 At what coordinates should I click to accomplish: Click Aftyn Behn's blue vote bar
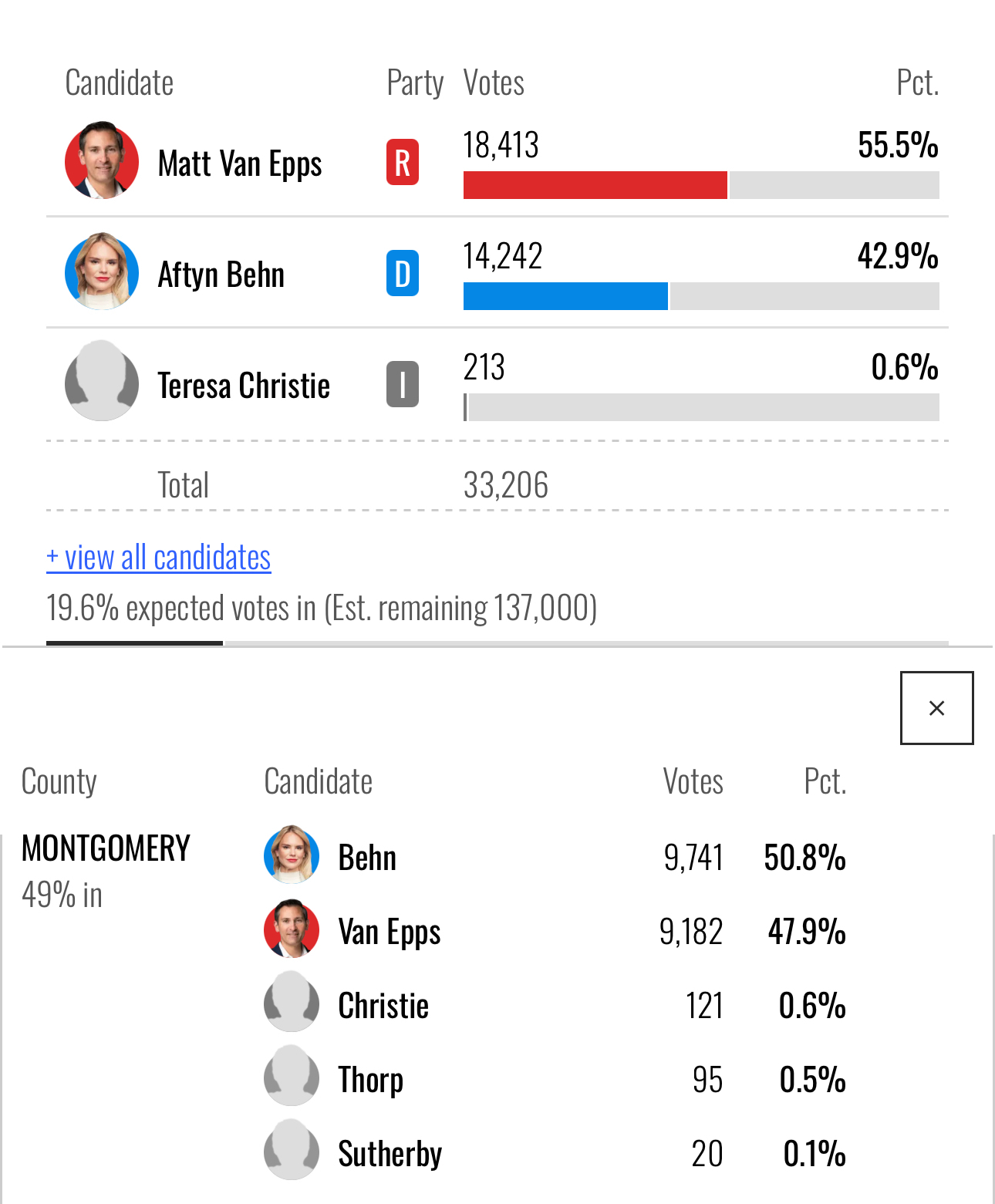565,296
